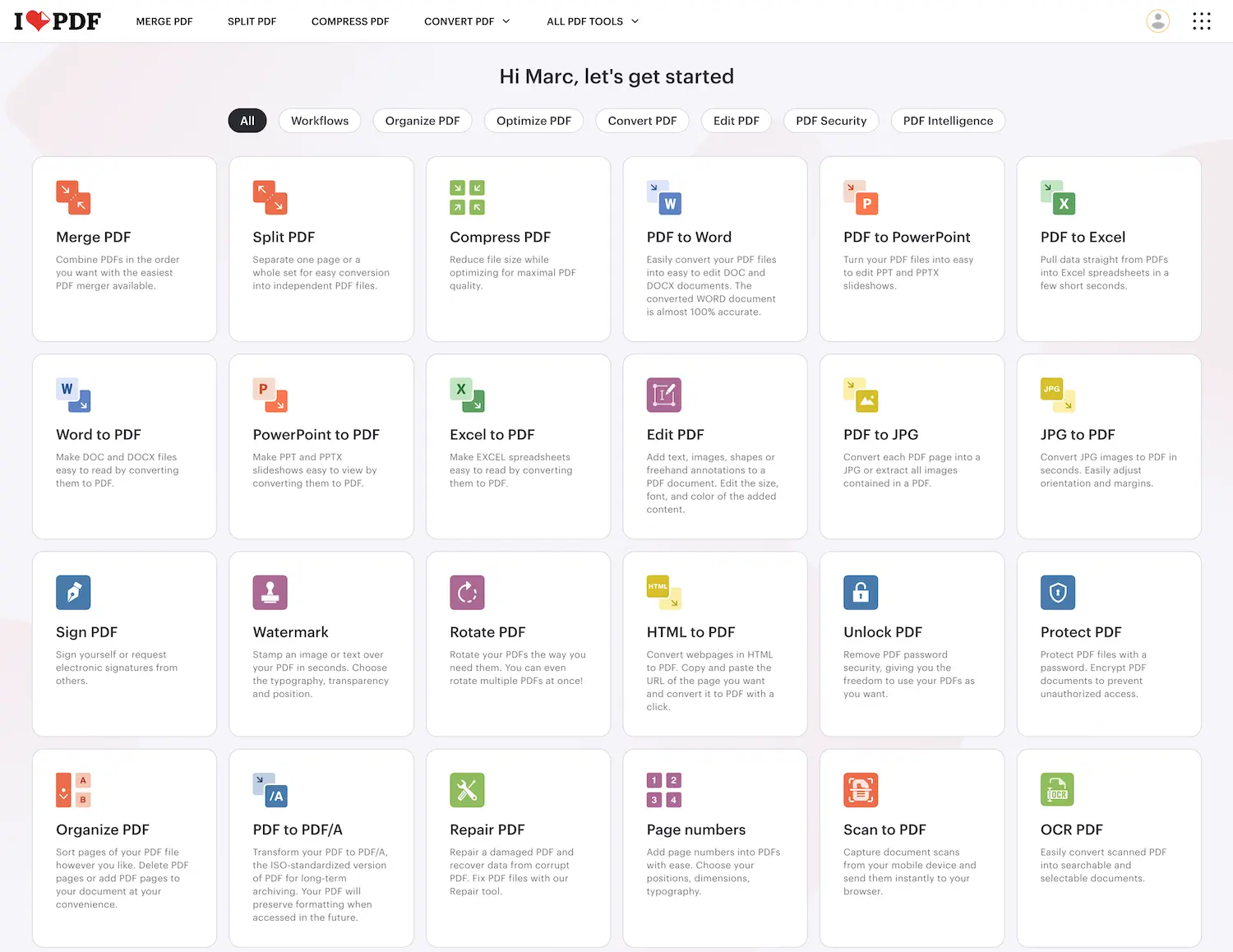Image resolution: width=1233 pixels, height=952 pixels.
Task: Click the Split PDF tool icon
Action: (270, 197)
